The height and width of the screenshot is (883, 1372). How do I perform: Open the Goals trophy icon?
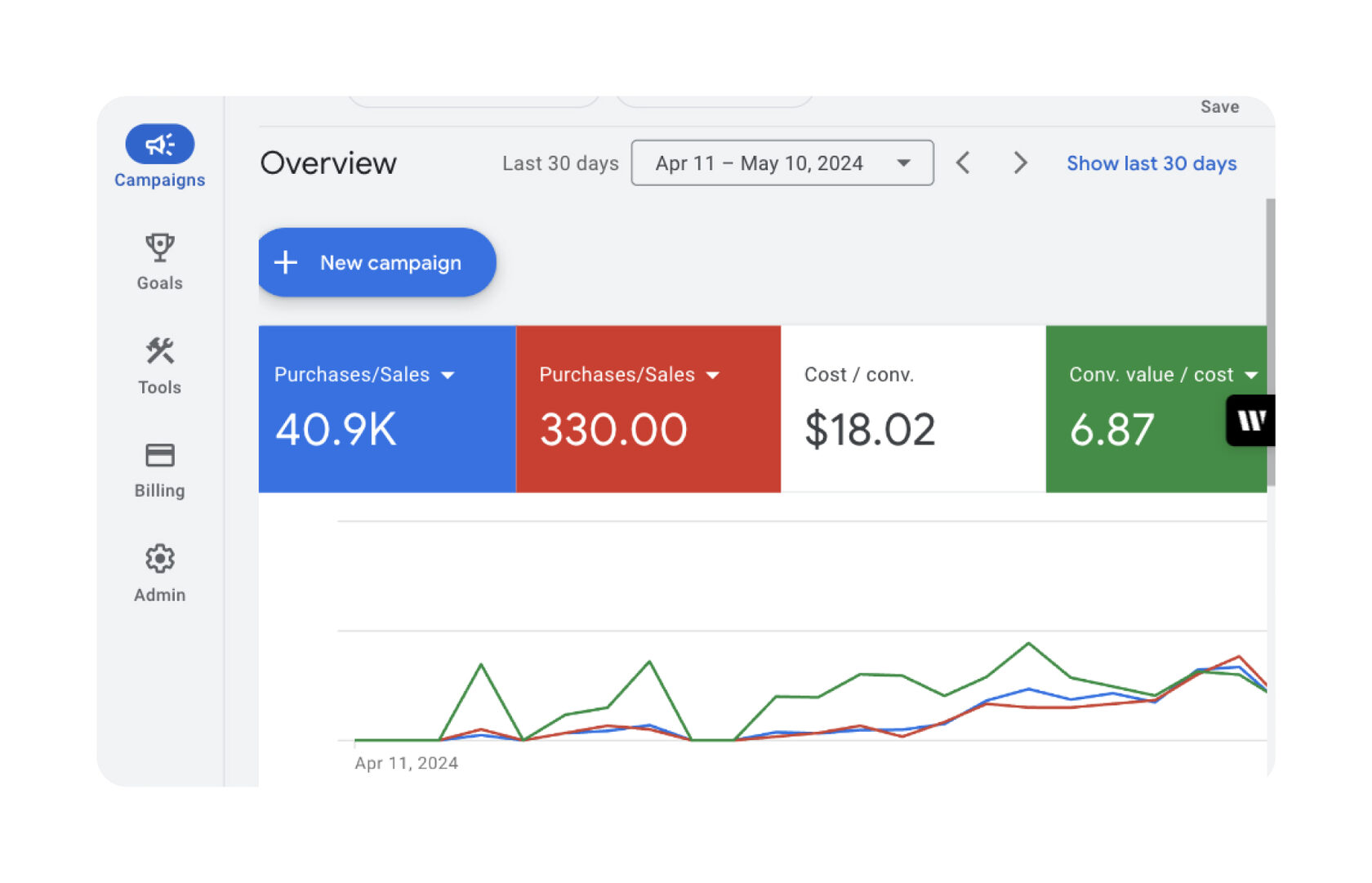(x=160, y=247)
